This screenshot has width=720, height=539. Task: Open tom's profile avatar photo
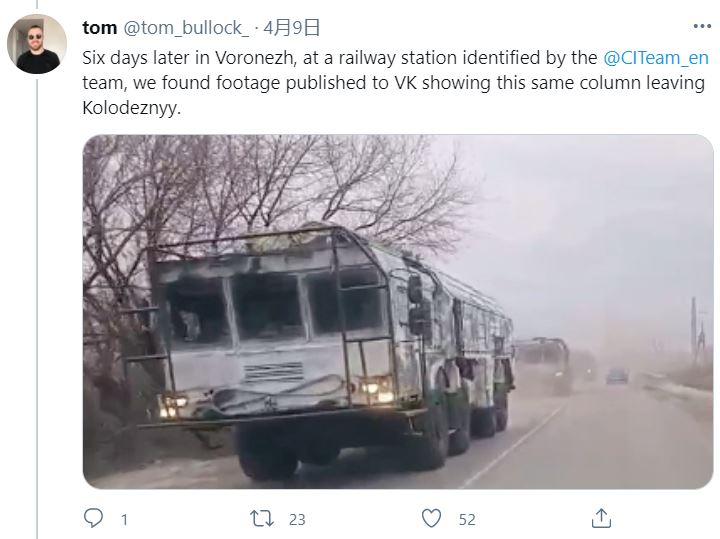coord(37,44)
